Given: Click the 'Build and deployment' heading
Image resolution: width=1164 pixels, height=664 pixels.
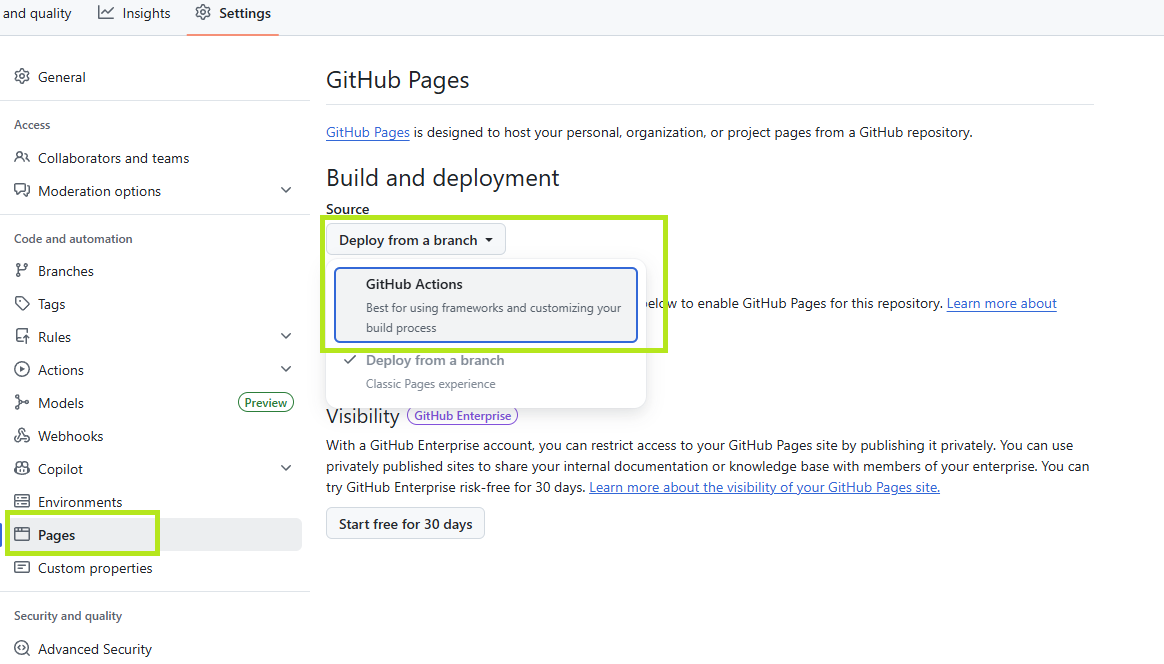Looking at the screenshot, I should (x=442, y=178).
